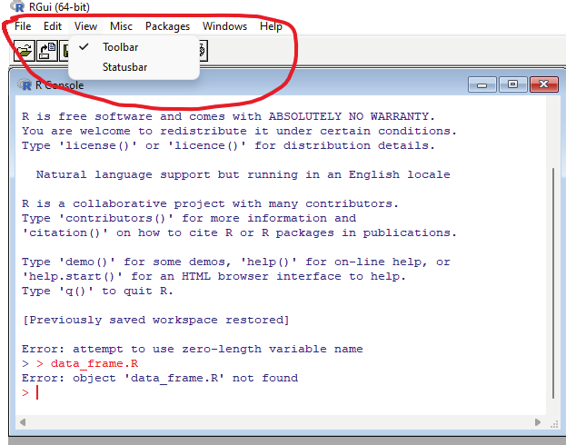This screenshot has height=445, width=566.
Task: Close the R Console window
Action: 544,85
